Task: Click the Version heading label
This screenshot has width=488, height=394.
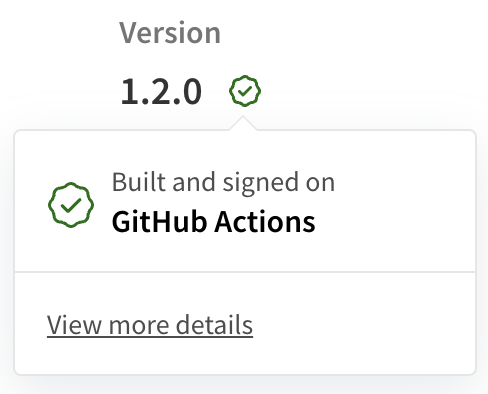Action: 170,32
